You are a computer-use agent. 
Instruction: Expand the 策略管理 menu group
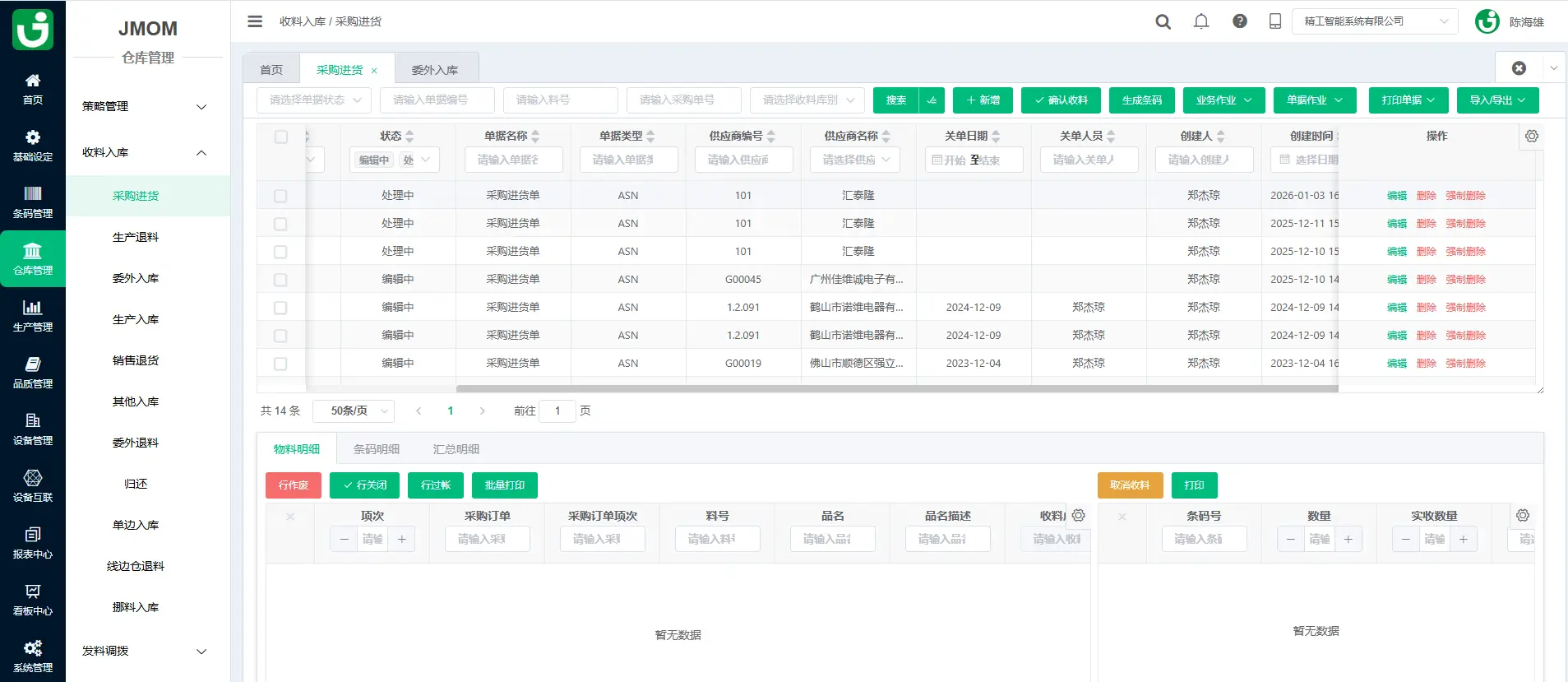click(144, 107)
